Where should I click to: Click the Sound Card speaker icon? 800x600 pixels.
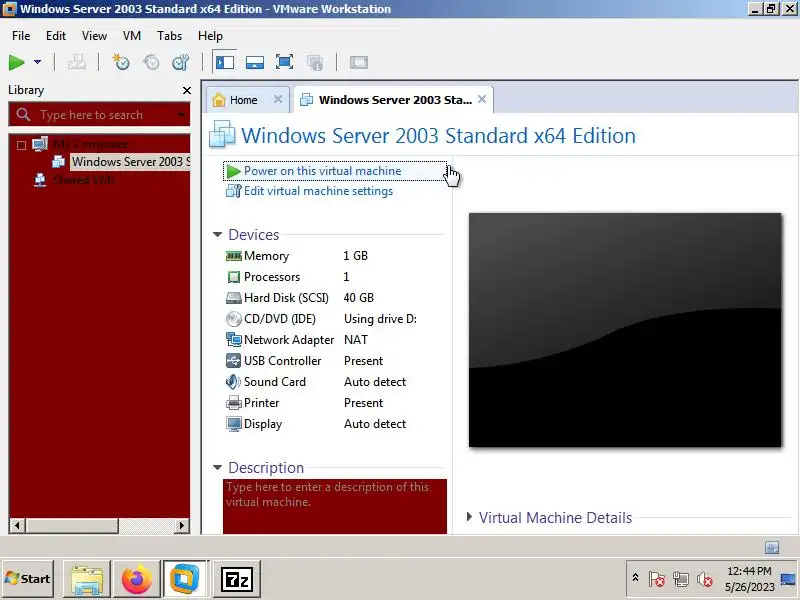point(233,382)
